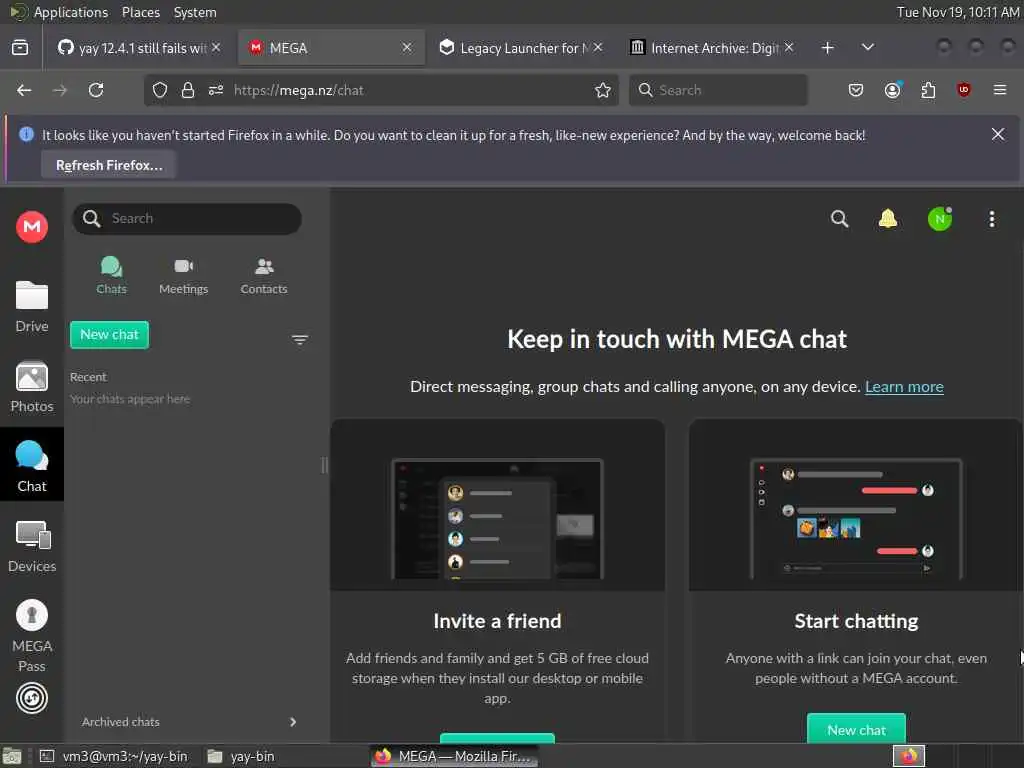Open the green N account avatar

click(940, 219)
